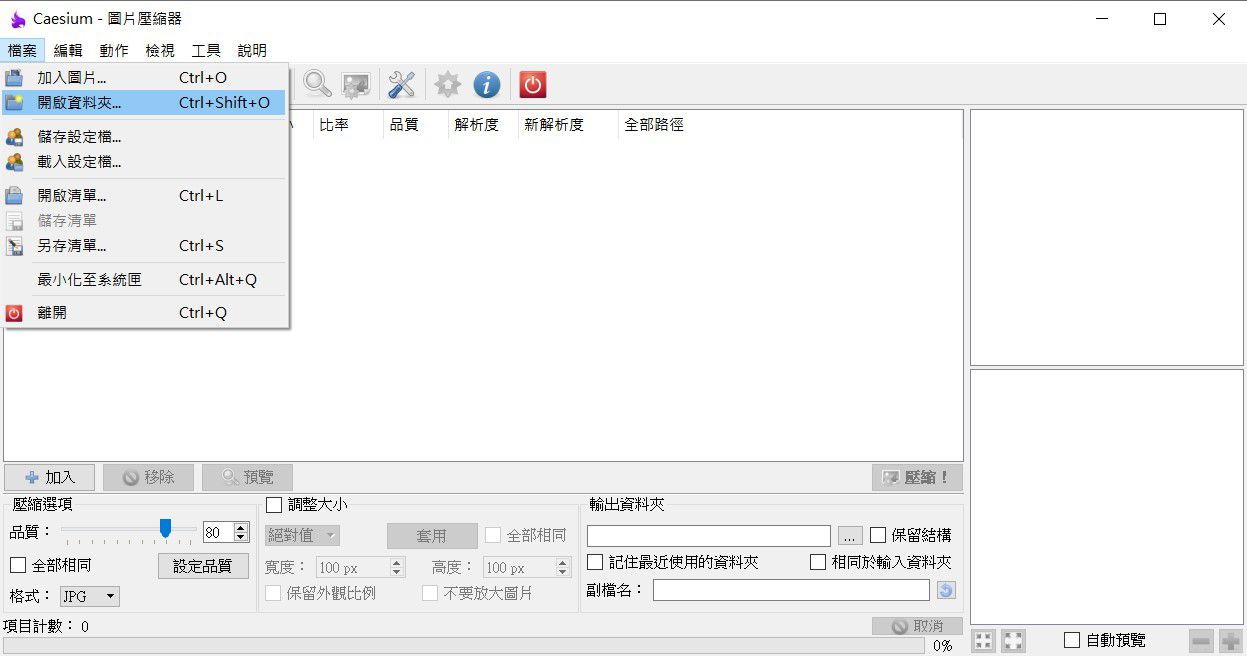The image size is (1247, 656).
Task: Click the 取消 button
Action: [x=917, y=626]
